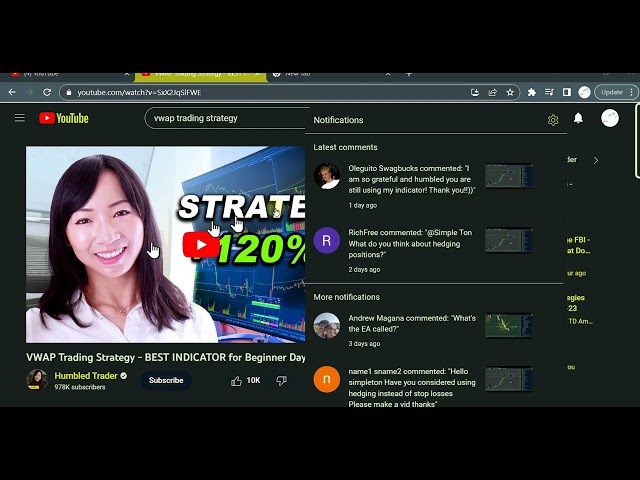
Task: Play the VWAP strategy video
Action: (201, 245)
